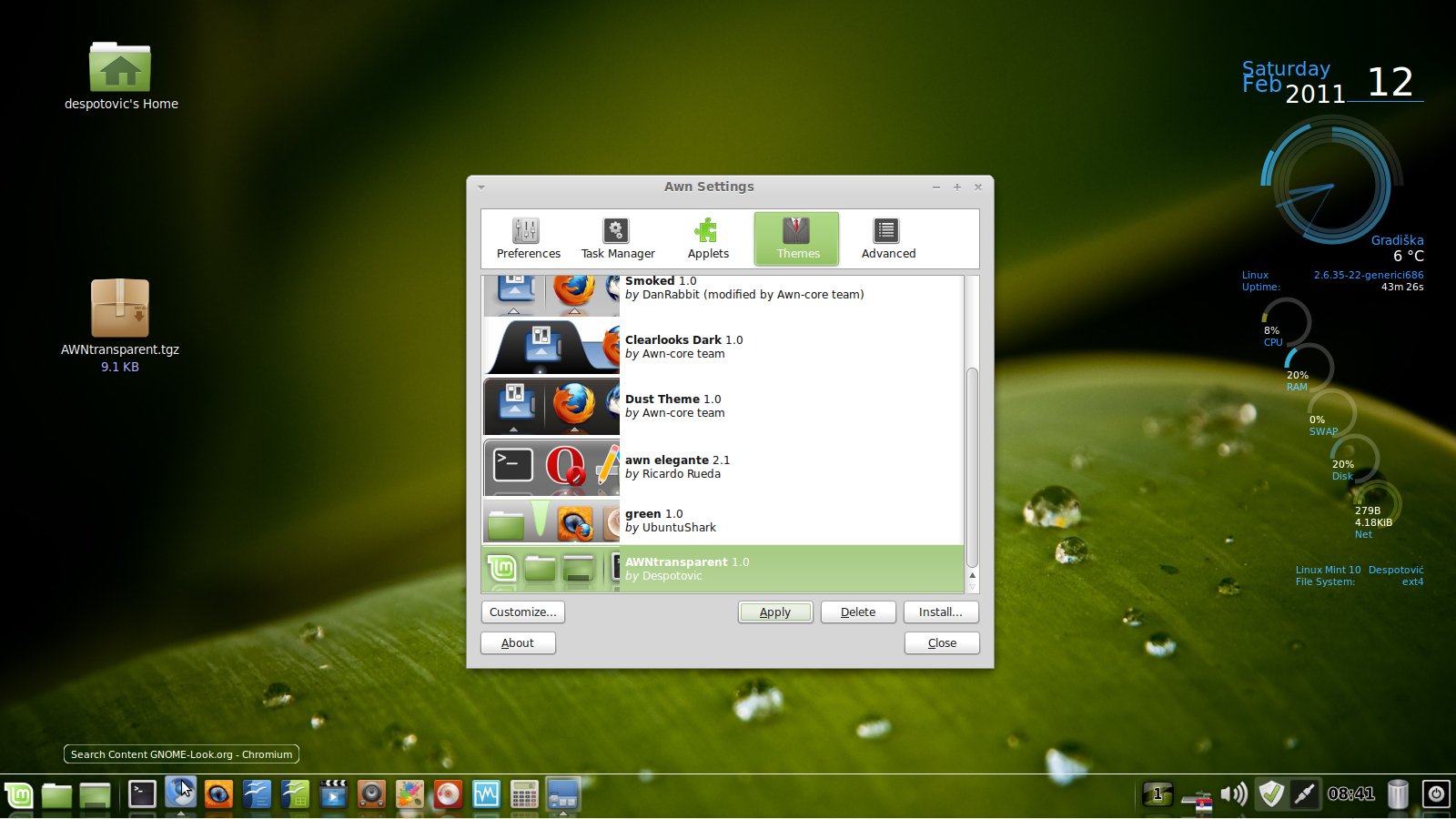Select the Themes tab
Screen dimensions: 1456x819
(797, 238)
